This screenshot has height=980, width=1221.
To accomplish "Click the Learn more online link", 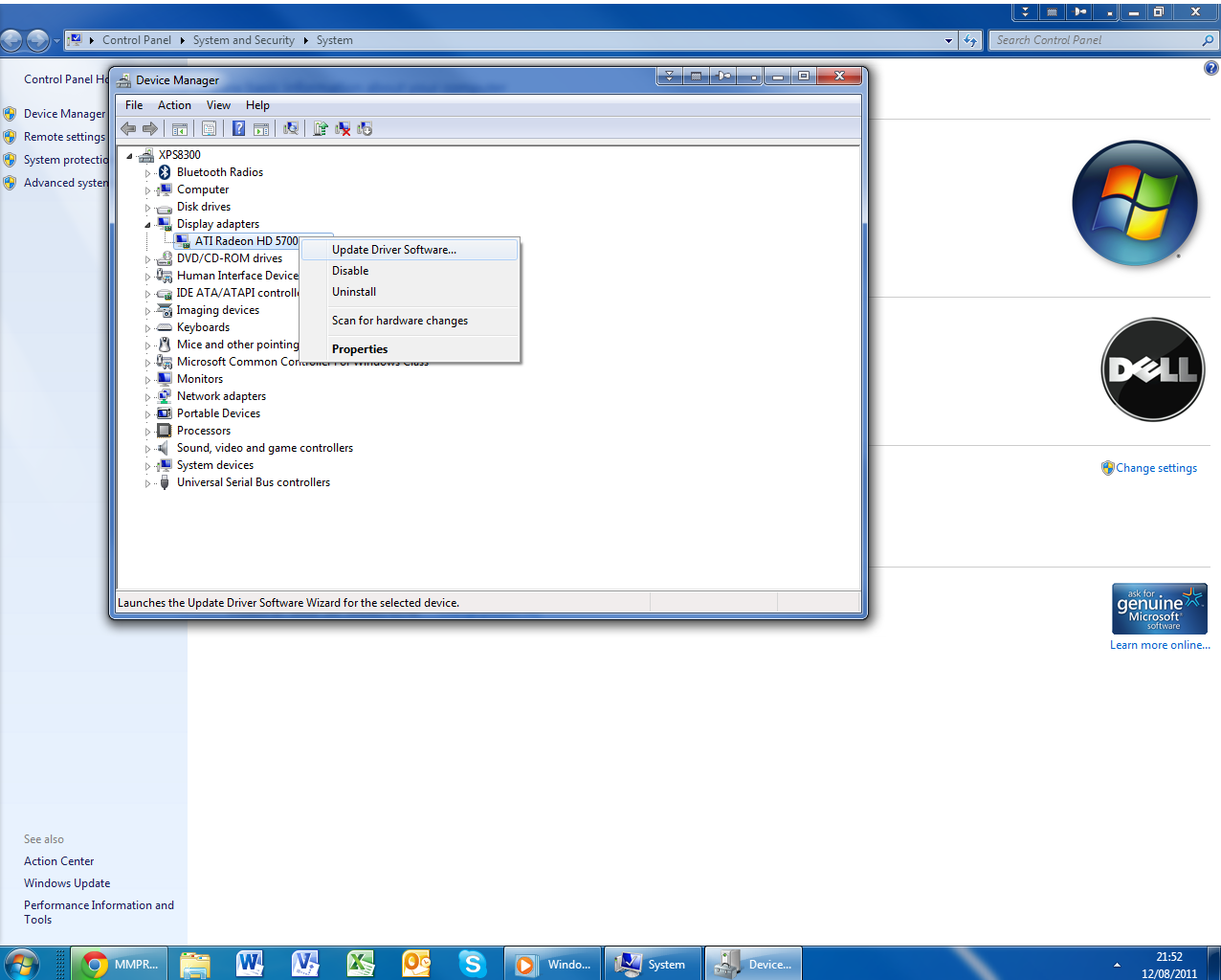I will [1160, 645].
